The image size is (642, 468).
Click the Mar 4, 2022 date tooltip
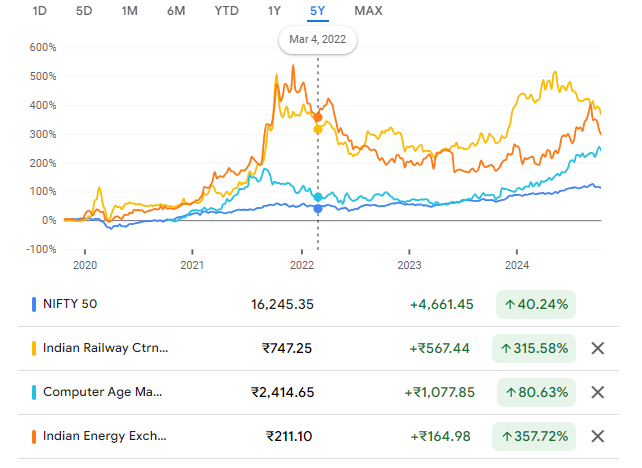318,40
